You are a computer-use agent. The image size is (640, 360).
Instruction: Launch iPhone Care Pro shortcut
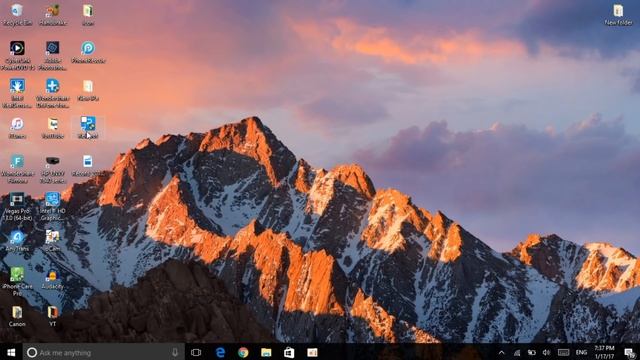tap(17, 282)
